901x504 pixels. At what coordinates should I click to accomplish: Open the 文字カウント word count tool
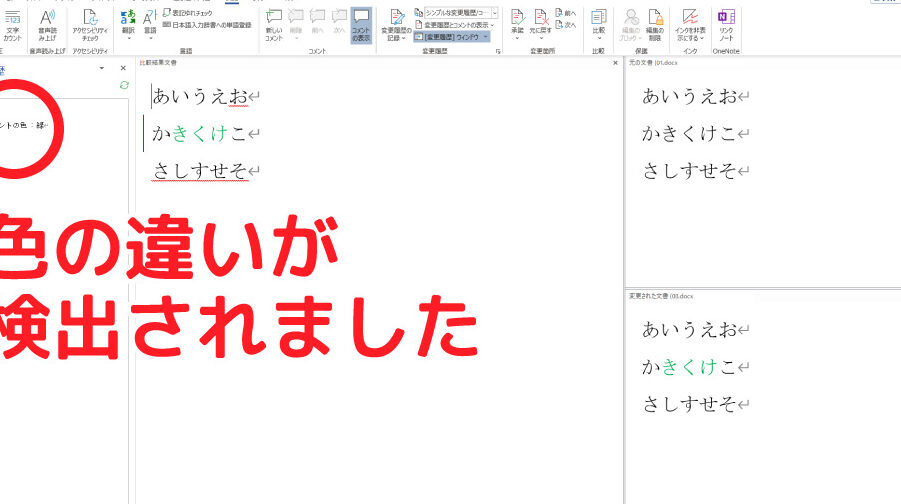click(x=12, y=26)
